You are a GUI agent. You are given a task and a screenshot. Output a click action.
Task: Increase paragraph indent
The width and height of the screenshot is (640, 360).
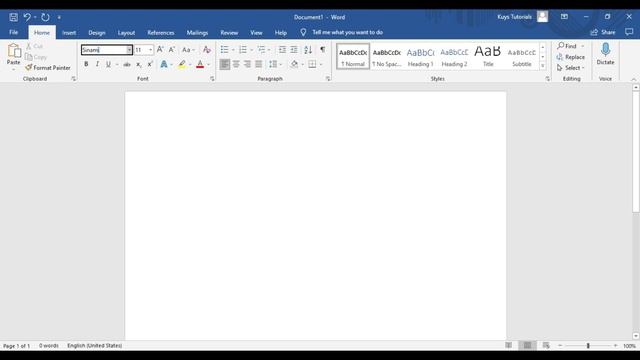point(294,50)
